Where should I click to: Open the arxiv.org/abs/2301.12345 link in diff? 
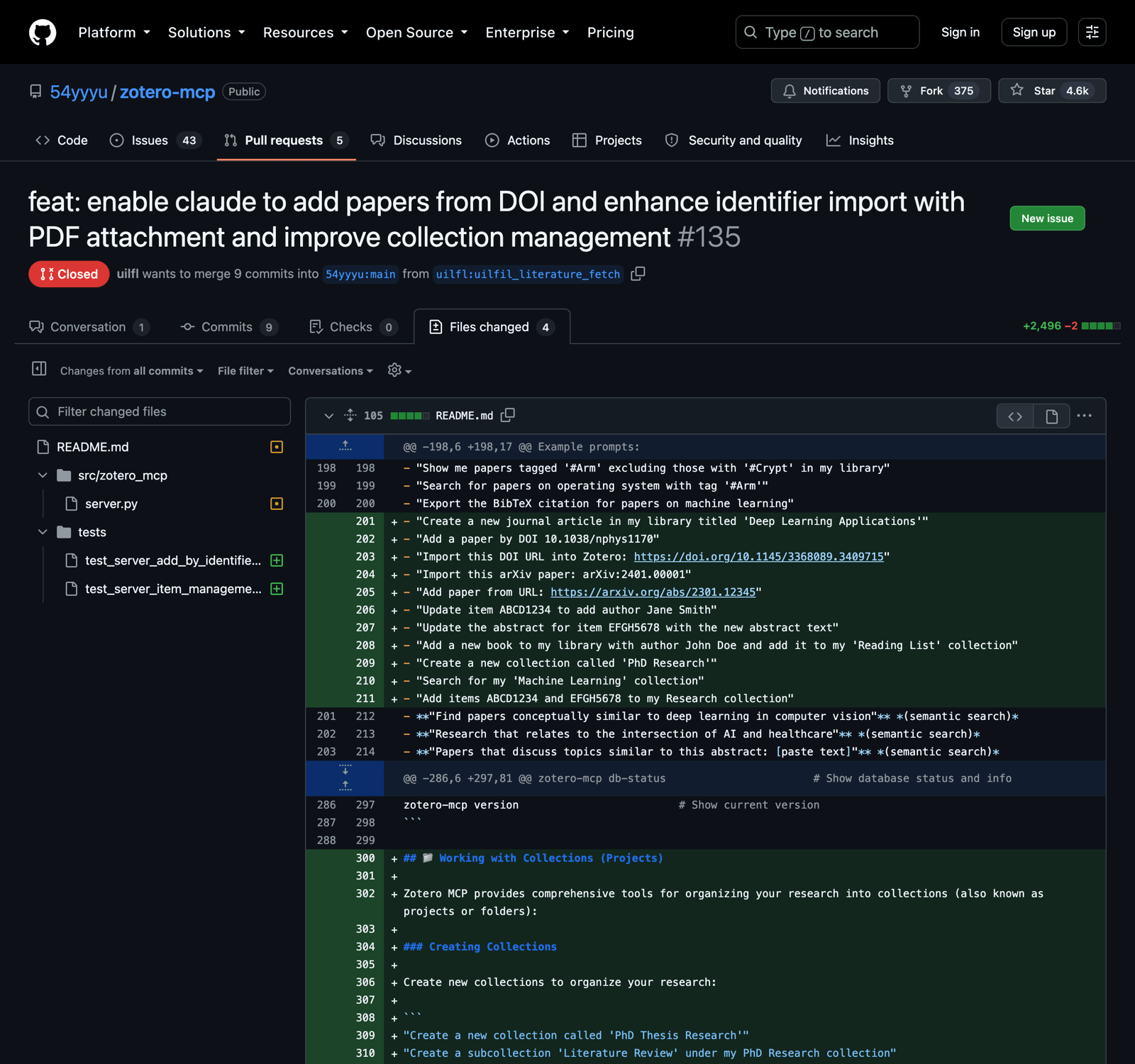pos(653,592)
